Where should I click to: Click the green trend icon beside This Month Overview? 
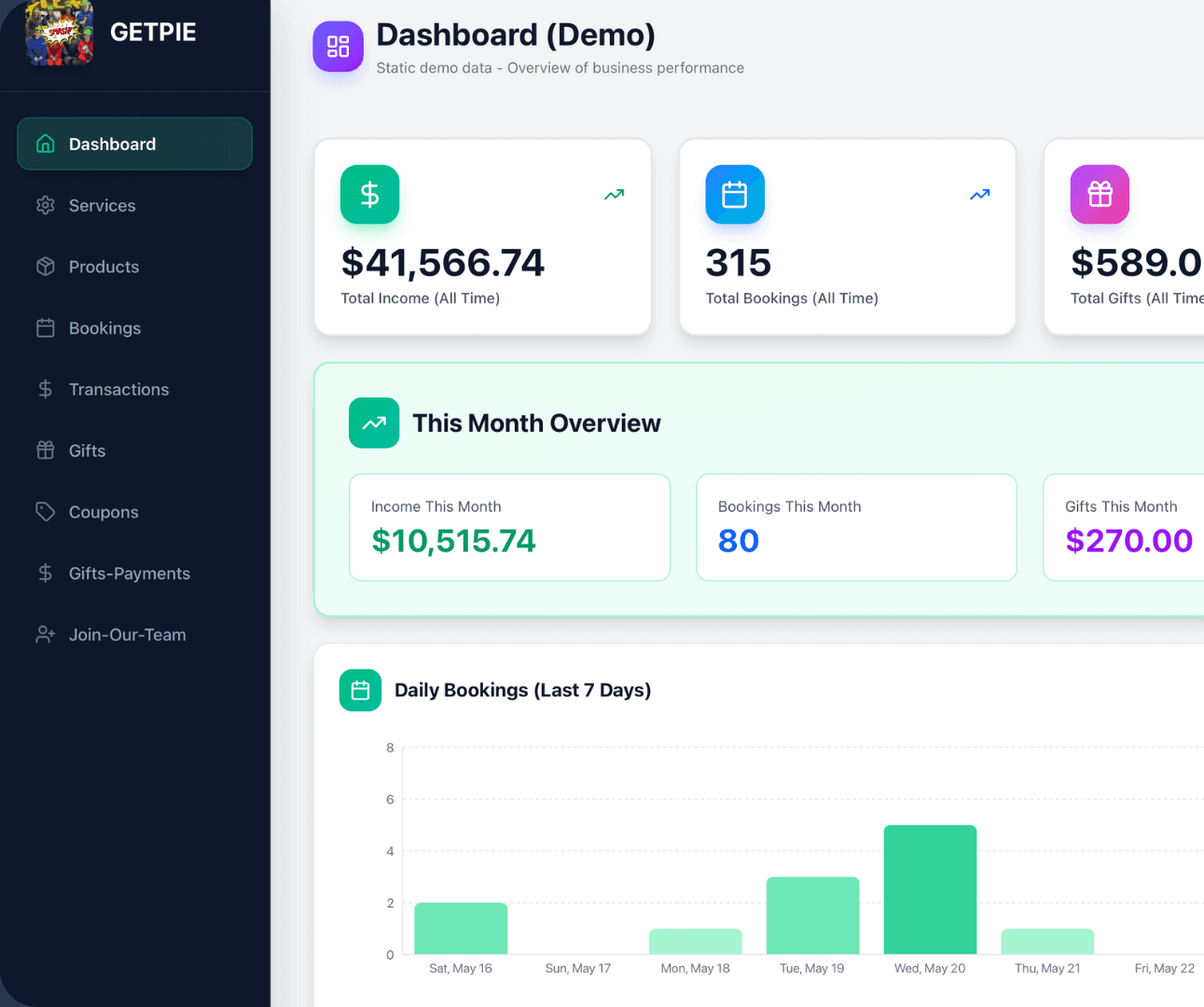374,423
